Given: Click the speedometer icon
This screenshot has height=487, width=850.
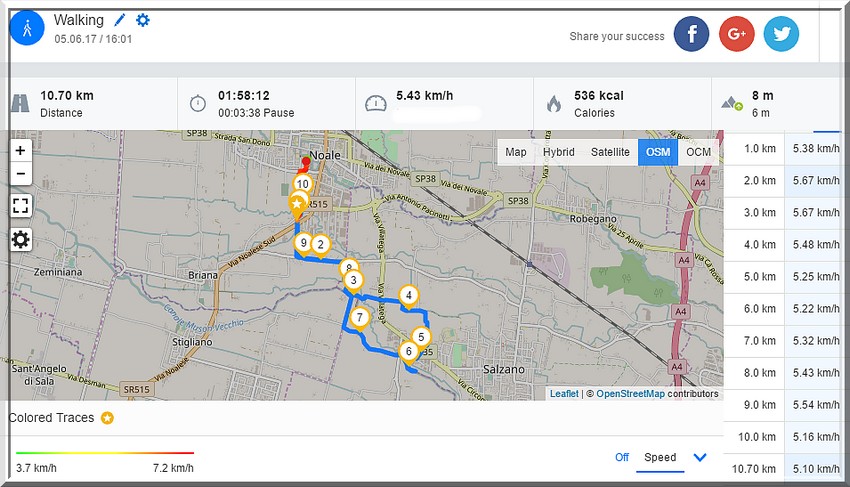Looking at the screenshot, I should 376,103.
